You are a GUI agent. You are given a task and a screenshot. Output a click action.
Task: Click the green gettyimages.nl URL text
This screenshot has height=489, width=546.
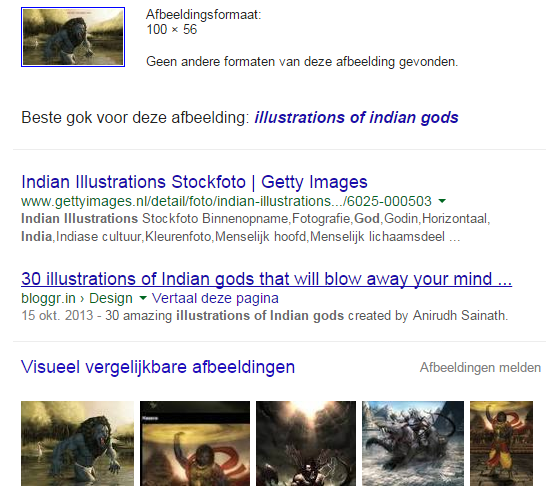pyautogui.click(x=226, y=201)
